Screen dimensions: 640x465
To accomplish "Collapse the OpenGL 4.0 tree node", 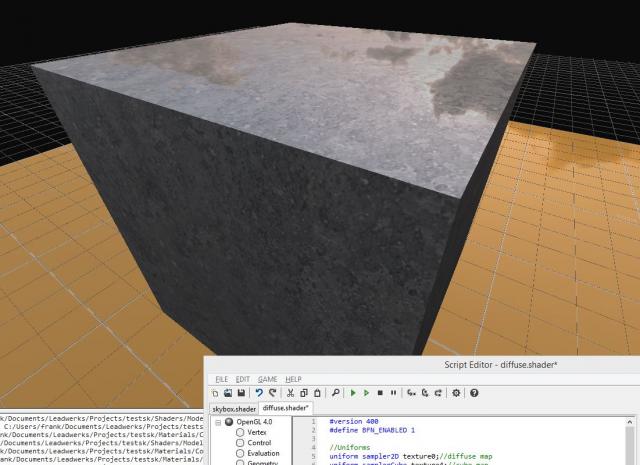I will pos(217,422).
